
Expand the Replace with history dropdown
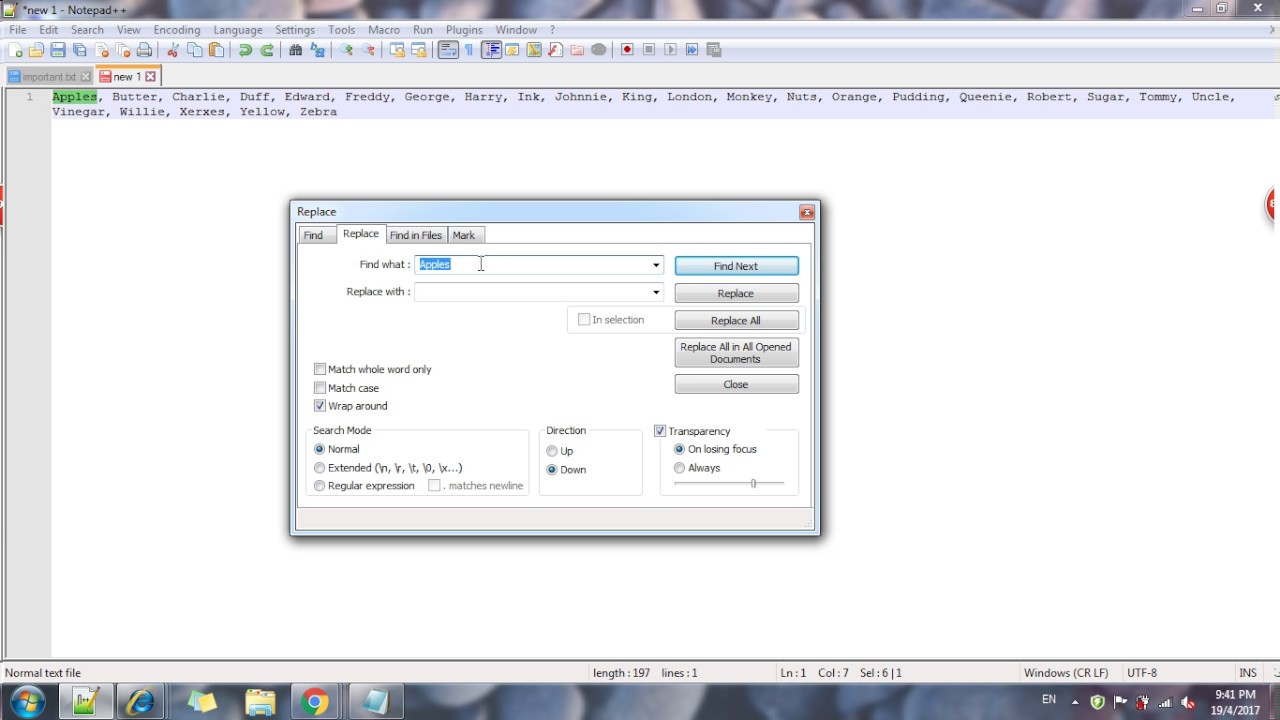[x=656, y=292]
